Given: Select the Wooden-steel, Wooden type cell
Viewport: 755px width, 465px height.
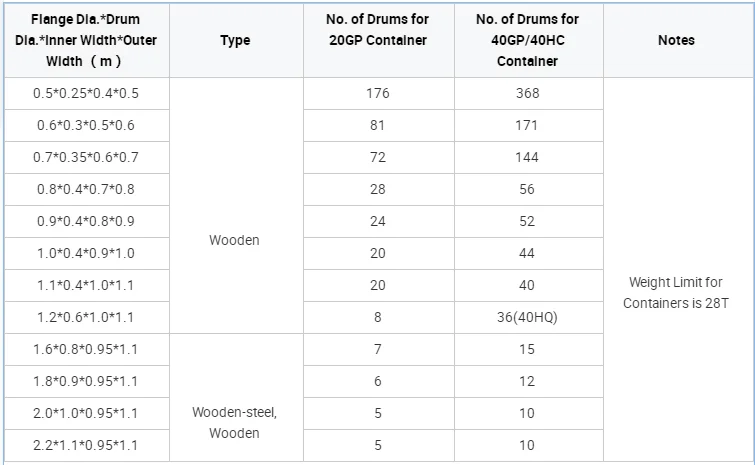Looking at the screenshot, I should click(x=236, y=422).
